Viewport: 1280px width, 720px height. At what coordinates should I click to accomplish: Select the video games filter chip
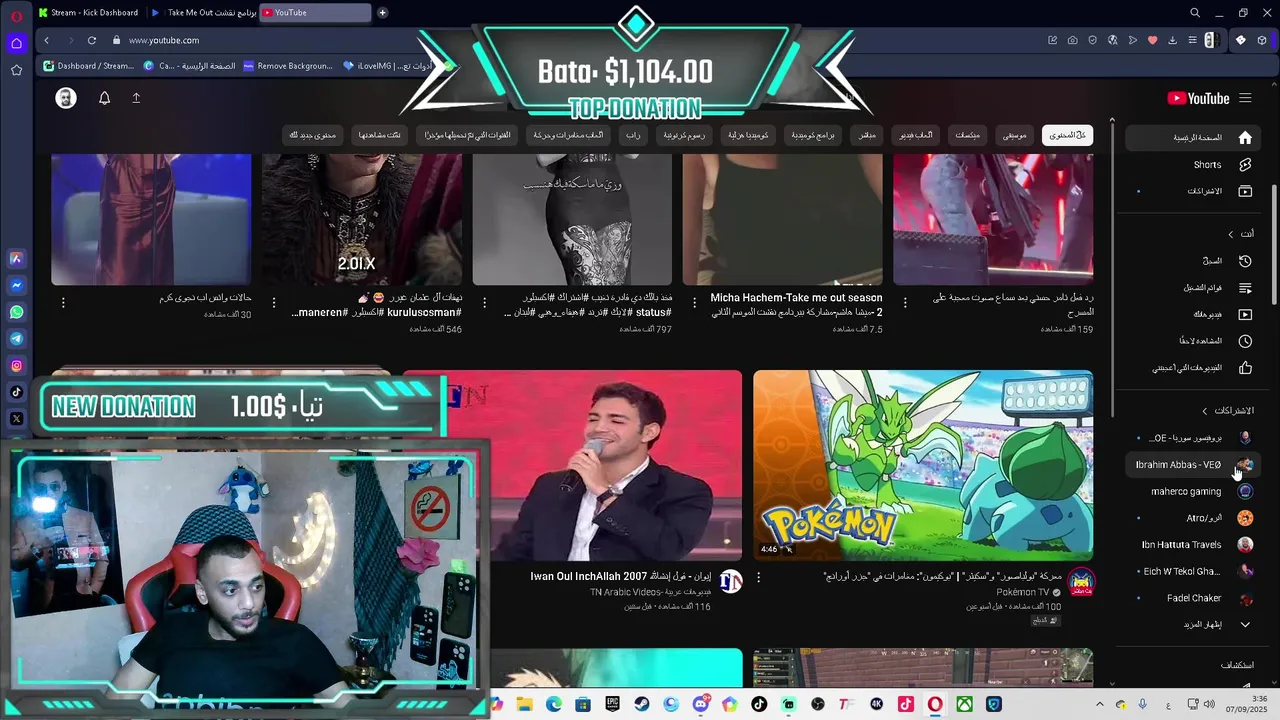pos(915,135)
